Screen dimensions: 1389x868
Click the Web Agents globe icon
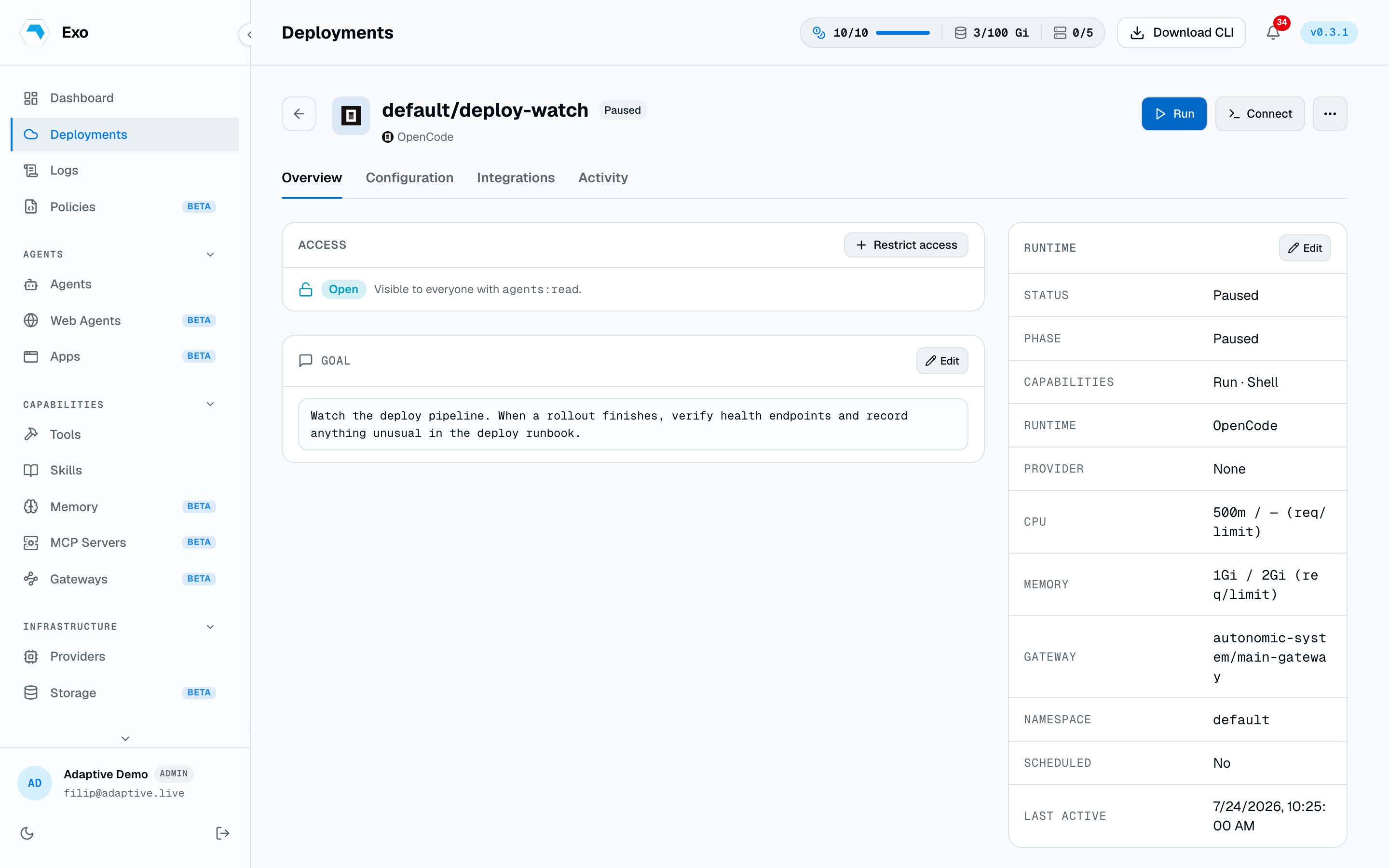click(31, 320)
